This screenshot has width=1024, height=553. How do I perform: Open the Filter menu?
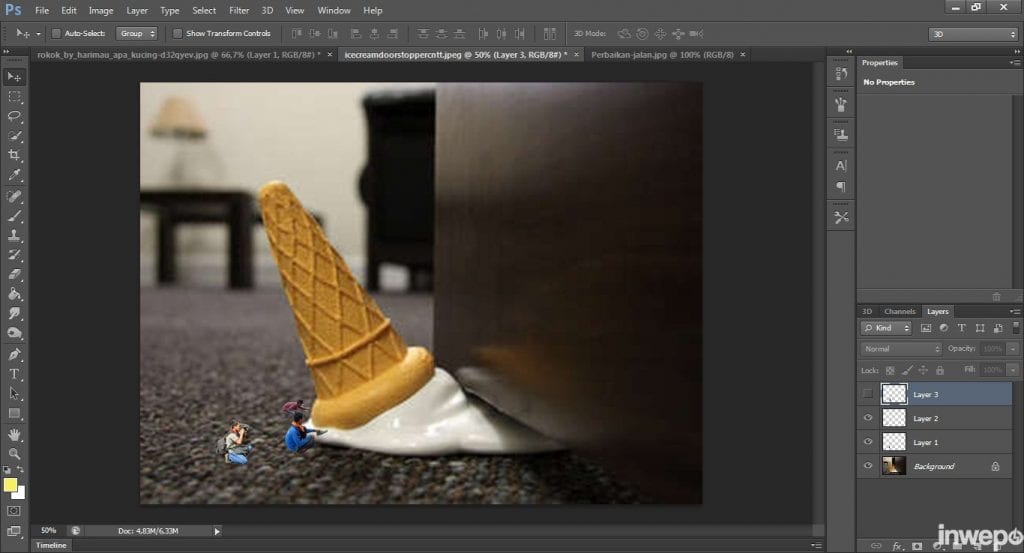(x=239, y=10)
